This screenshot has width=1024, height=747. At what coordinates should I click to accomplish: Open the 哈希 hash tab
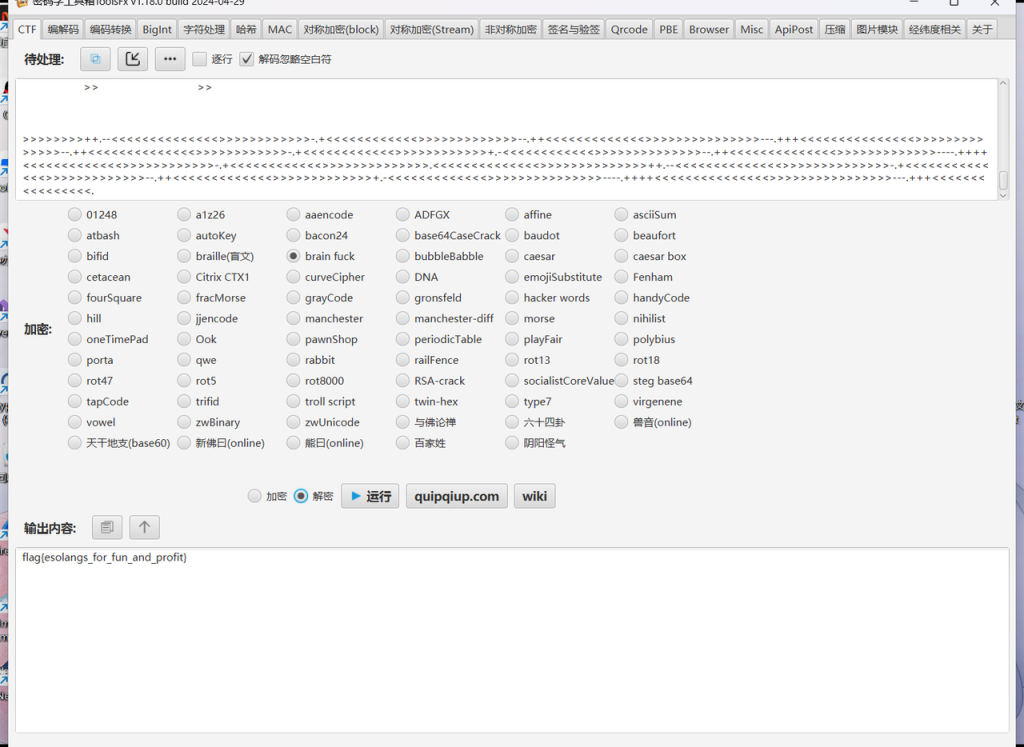[246, 29]
